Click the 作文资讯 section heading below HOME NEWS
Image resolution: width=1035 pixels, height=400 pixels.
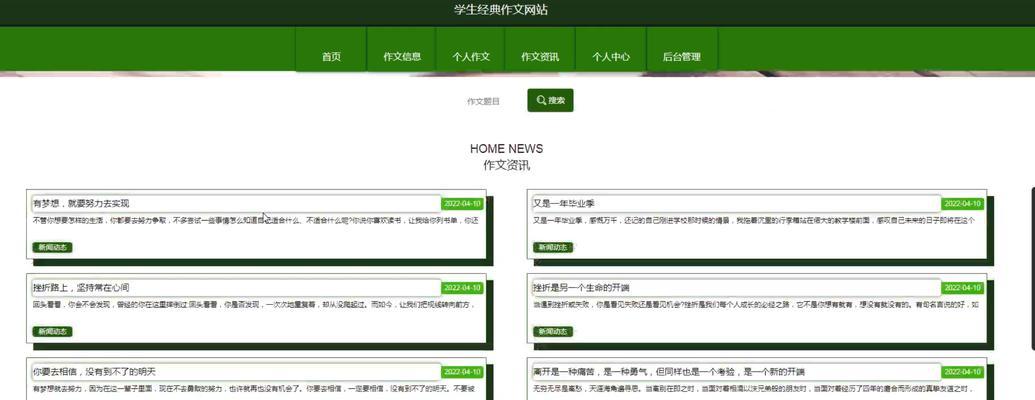[506, 165]
